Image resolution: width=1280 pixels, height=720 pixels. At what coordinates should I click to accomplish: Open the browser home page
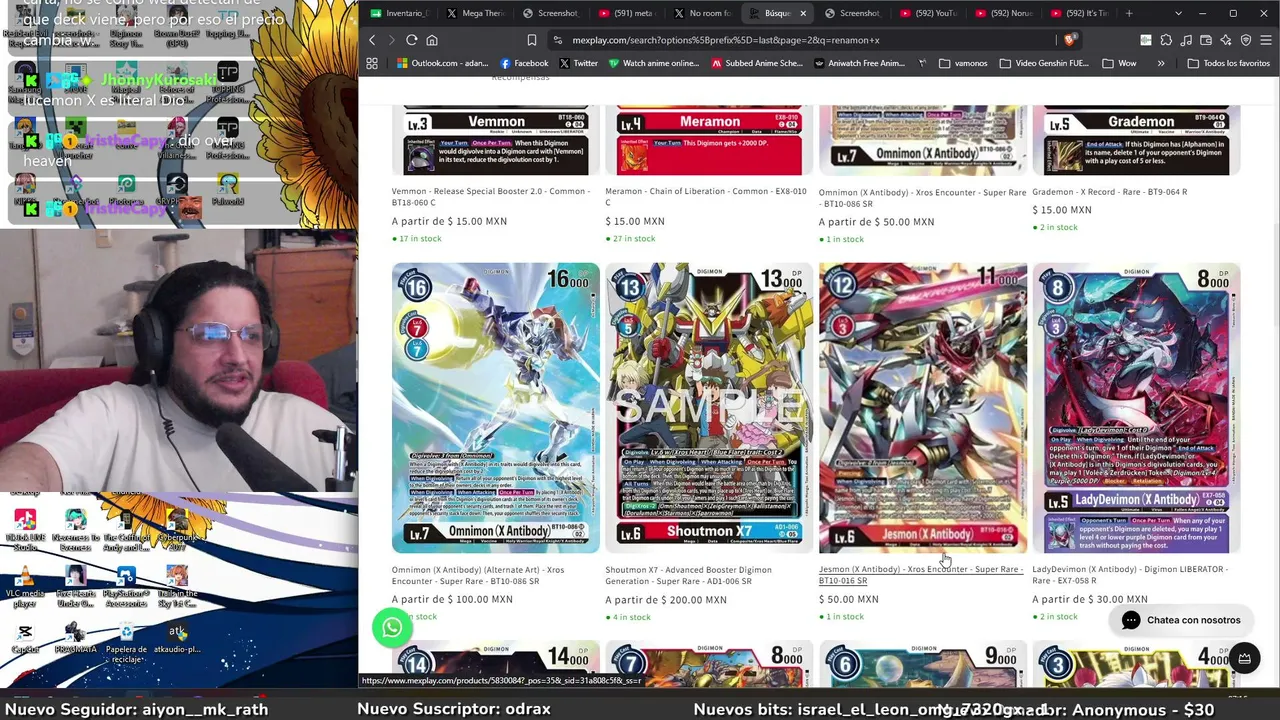click(432, 40)
